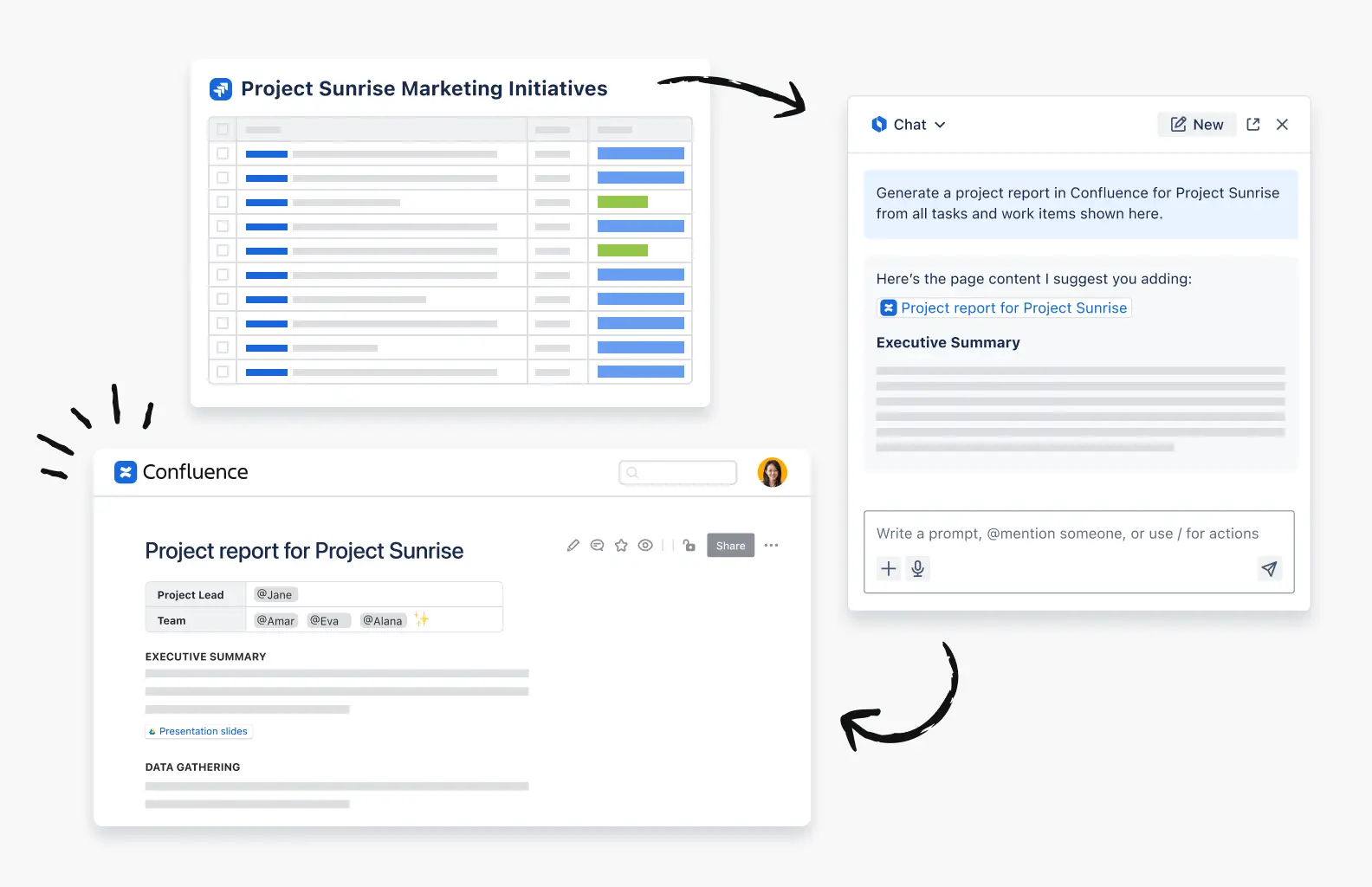
Task: Click the microphone icon in chat
Action: [918, 569]
